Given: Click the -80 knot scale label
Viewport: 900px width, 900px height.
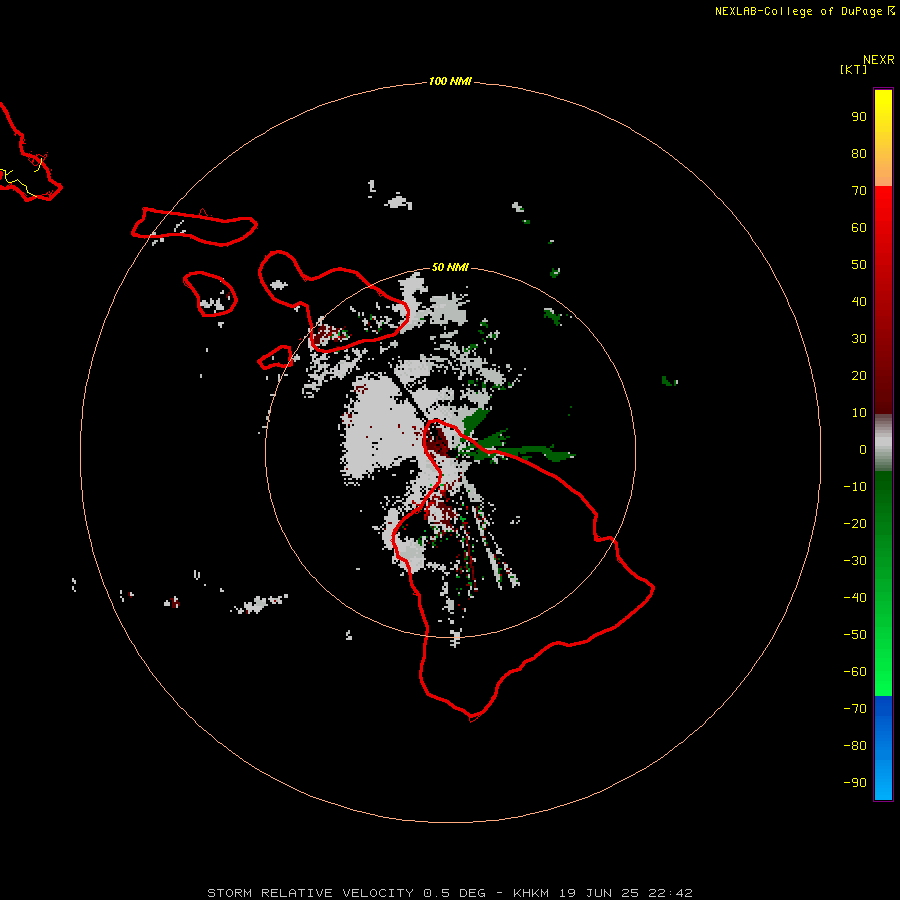Looking at the screenshot, I should coord(855,746).
